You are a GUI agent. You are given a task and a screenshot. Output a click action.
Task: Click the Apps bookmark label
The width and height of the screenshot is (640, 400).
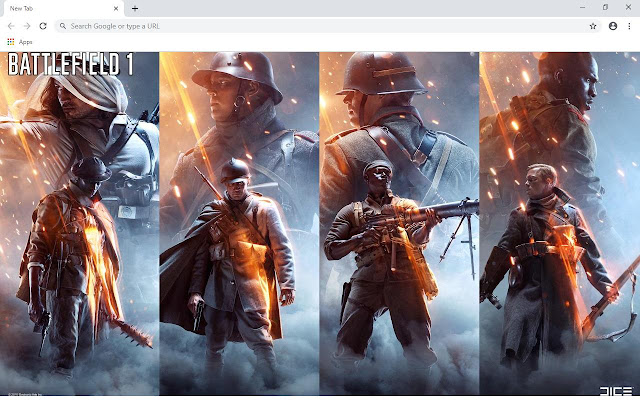coord(25,42)
